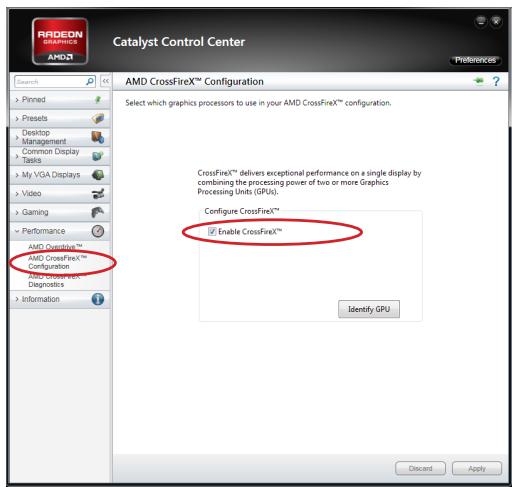
Task: Expand the Gaming section
Action: tap(60, 212)
